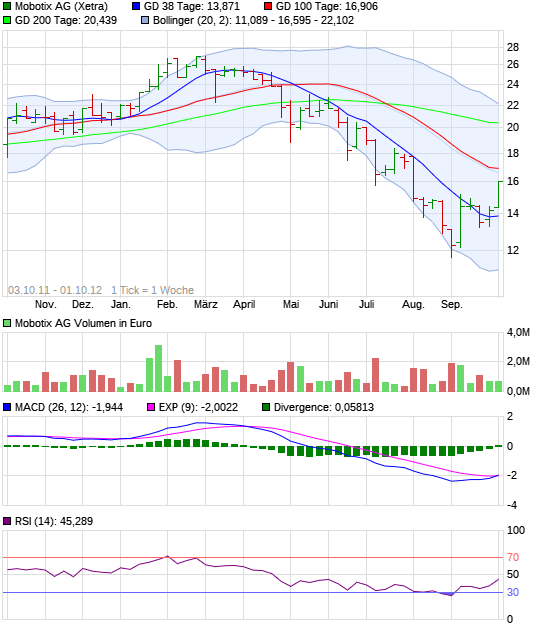Click the date range text 03.10.11 - 01.10.12
Viewport: 545px width, 629px height.
point(55,290)
